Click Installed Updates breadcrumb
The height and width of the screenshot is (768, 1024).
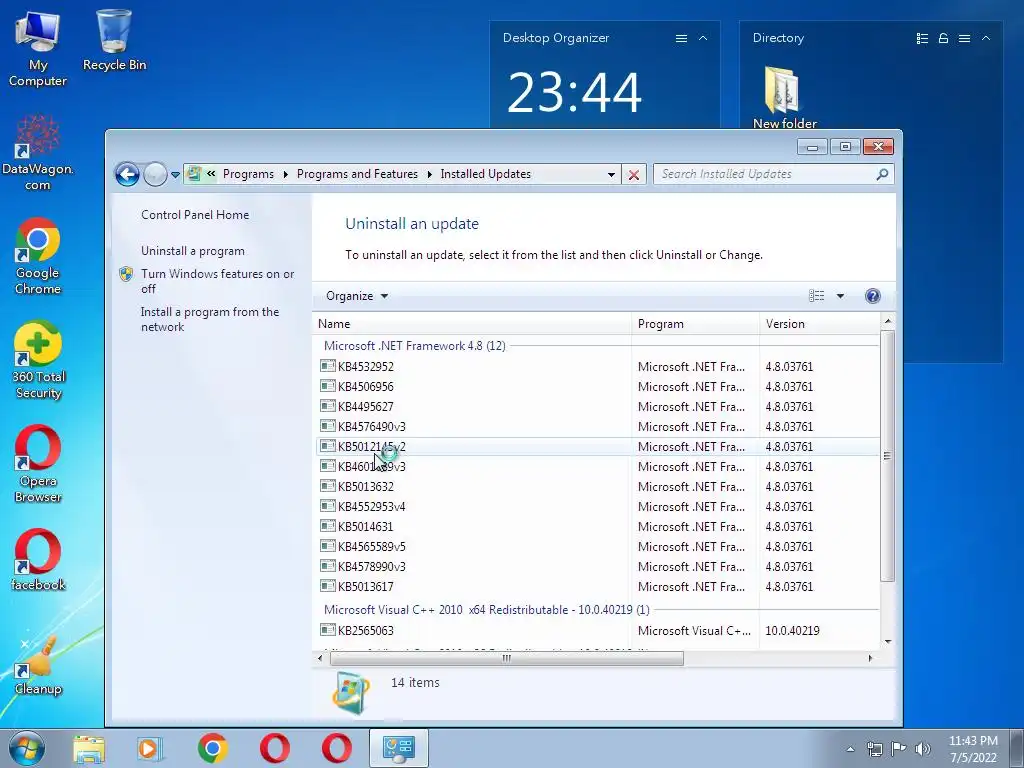(485, 174)
